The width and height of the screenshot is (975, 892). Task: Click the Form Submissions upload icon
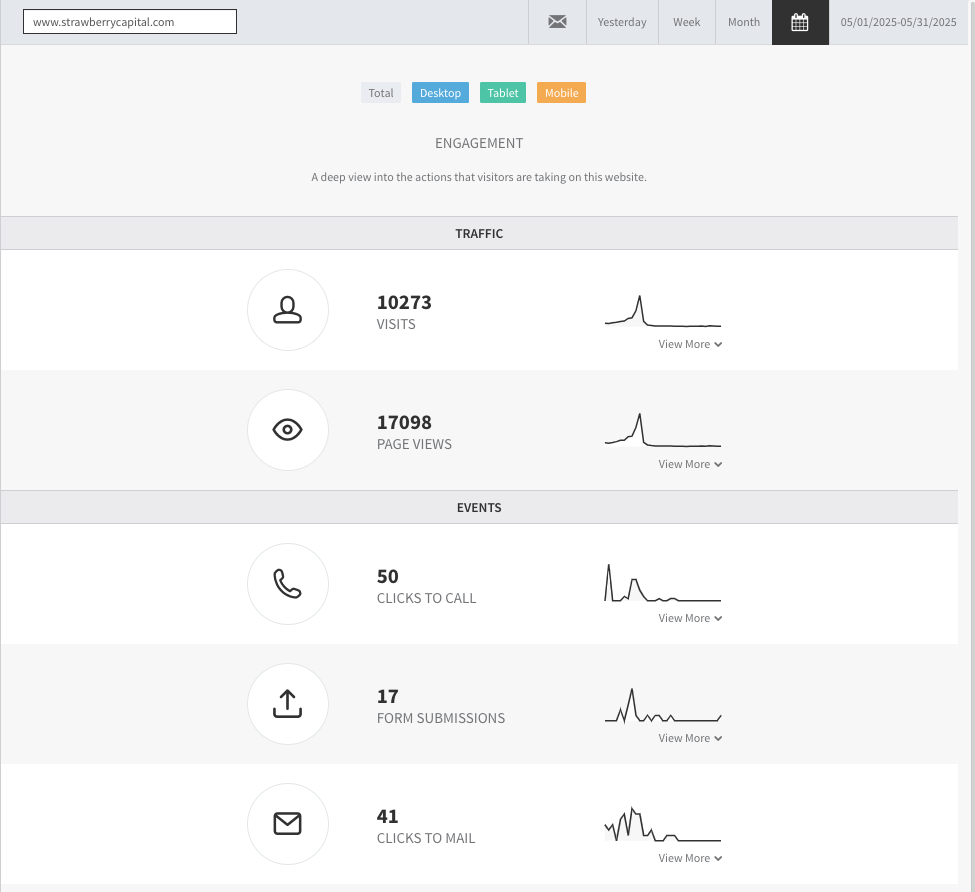point(287,704)
